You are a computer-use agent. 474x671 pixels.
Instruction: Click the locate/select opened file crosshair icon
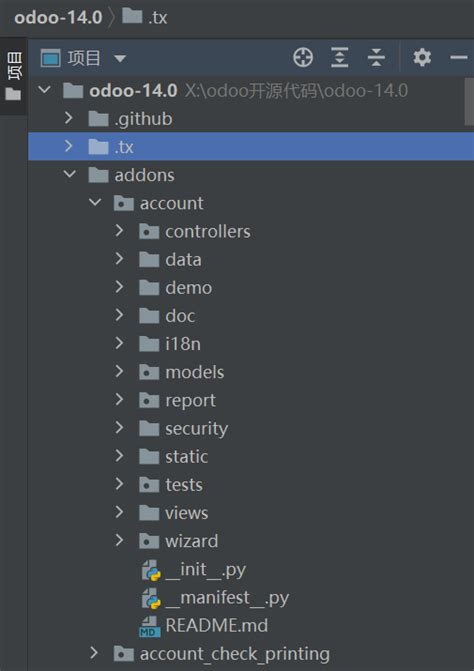(x=303, y=57)
